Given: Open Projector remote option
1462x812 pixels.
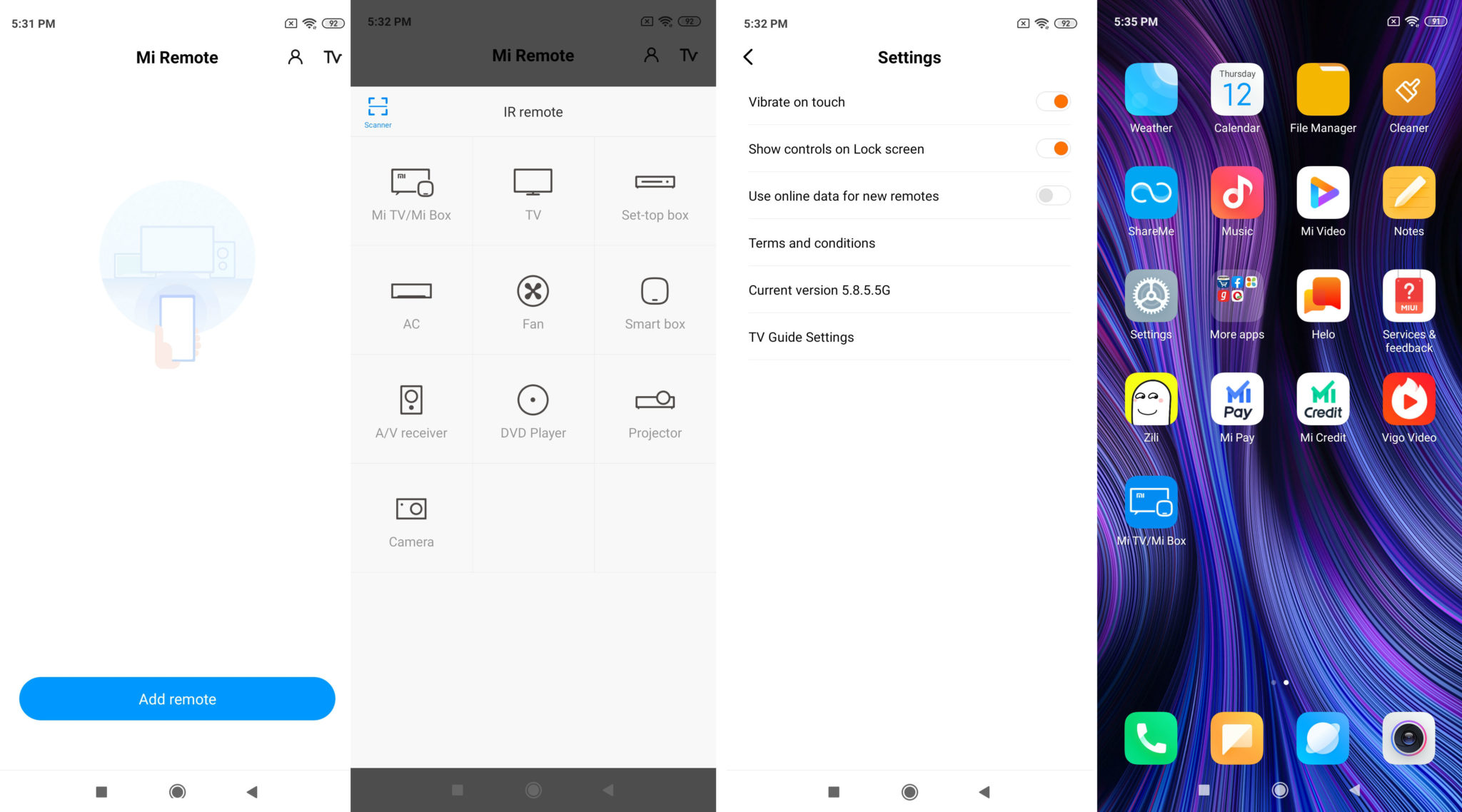Looking at the screenshot, I should coord(655,411).
